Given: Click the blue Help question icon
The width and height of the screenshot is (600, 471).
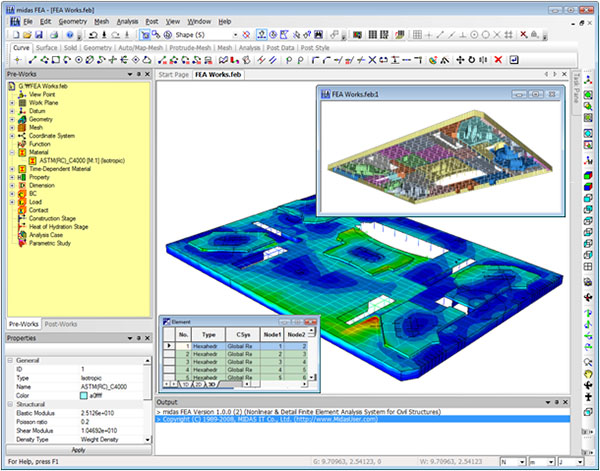Looking at the screenshot, I should pos(70,35).
